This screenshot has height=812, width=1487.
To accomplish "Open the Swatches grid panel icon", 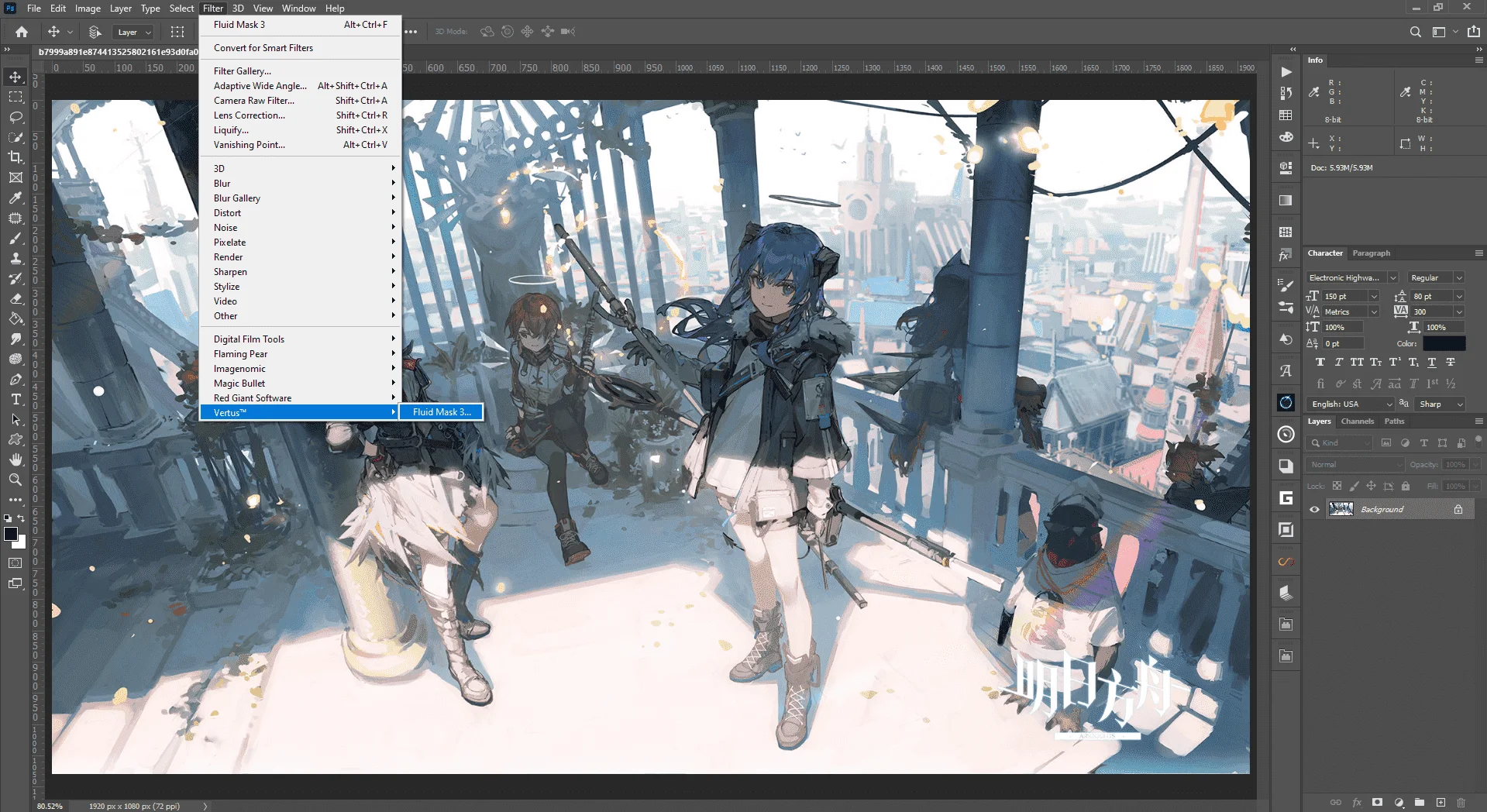I will [1286, 115].
